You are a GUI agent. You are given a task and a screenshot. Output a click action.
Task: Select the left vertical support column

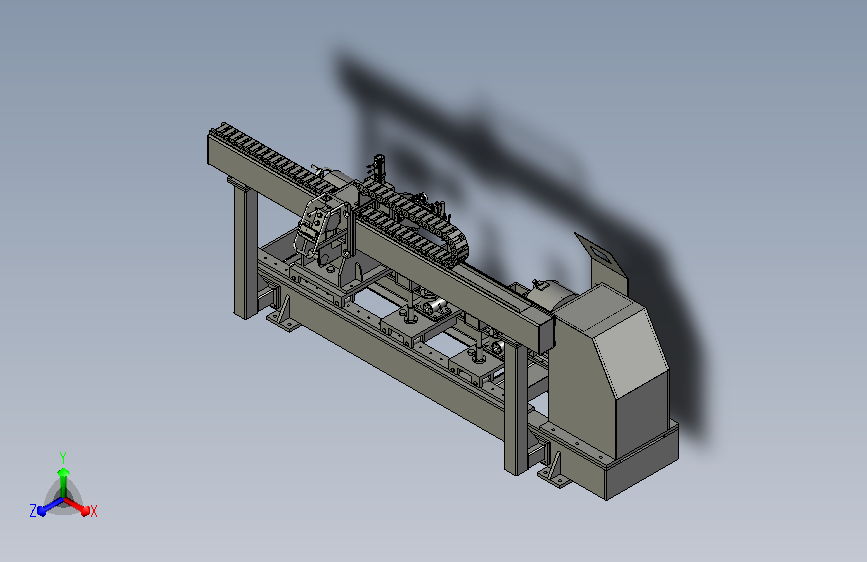tap(245, 250)
